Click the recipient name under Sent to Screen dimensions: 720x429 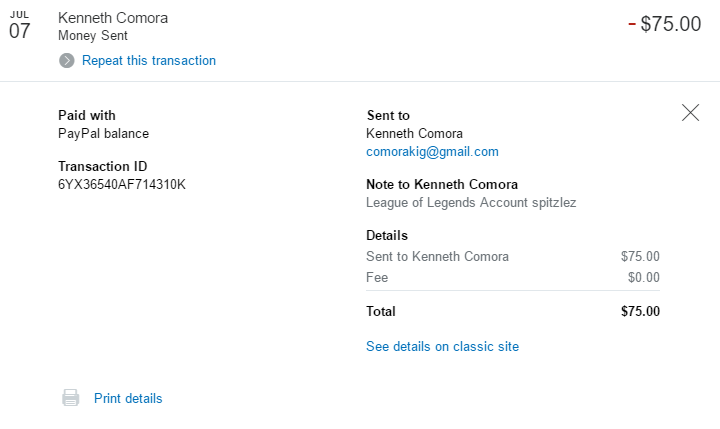click(414, 134)
